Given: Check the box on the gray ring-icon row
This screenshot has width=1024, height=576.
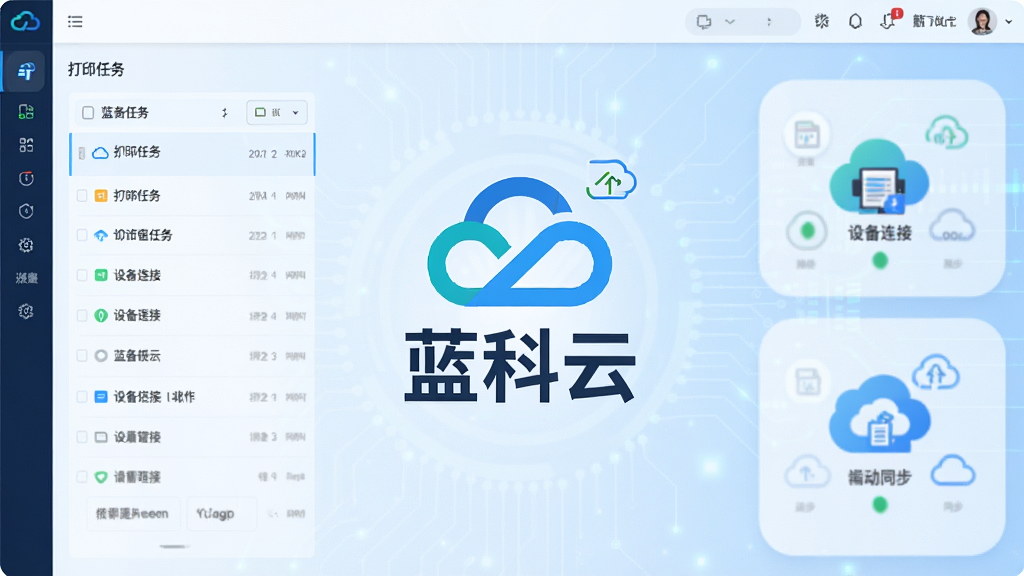Looking at the screenshot, I should [82, 356].
